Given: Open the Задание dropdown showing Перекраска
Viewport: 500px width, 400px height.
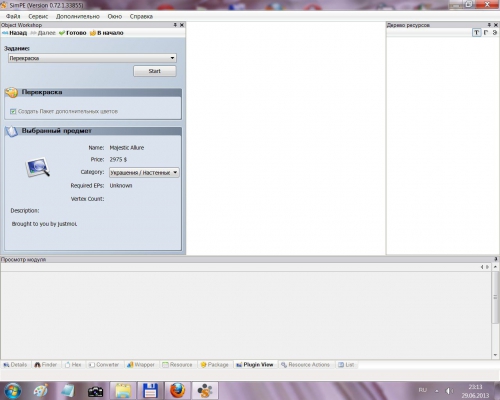Looking at the screenshot, I should 92,58.
